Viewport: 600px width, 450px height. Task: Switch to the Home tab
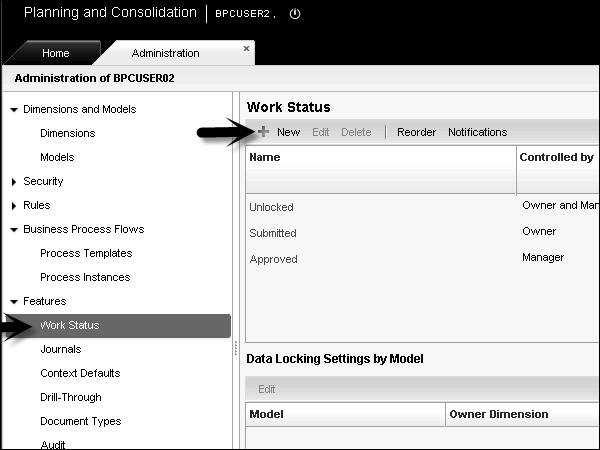pyautogui.click(x=55, y=53)
